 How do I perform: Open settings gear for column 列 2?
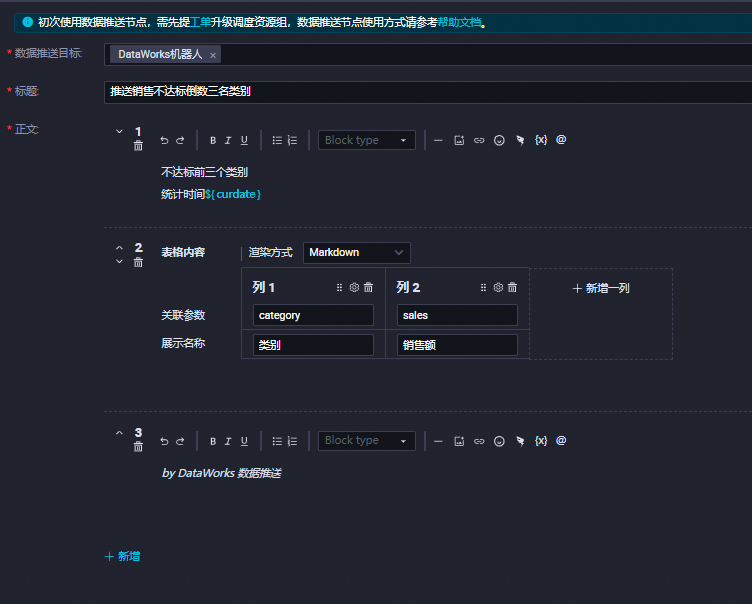point(498,287)
